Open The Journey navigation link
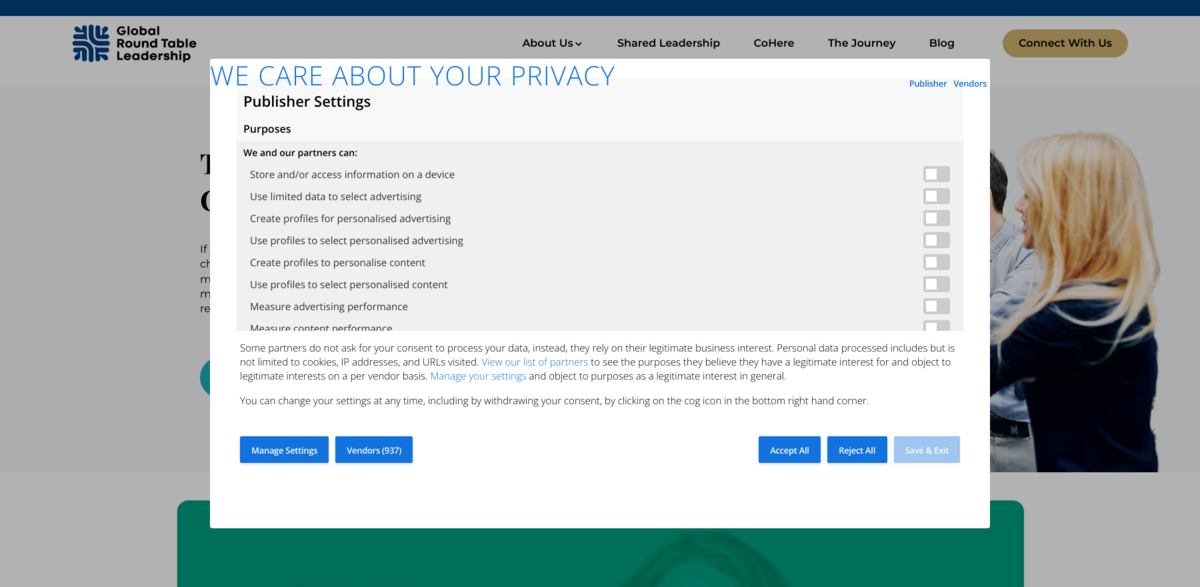The image size is (1200, 587). pos(861,43)
